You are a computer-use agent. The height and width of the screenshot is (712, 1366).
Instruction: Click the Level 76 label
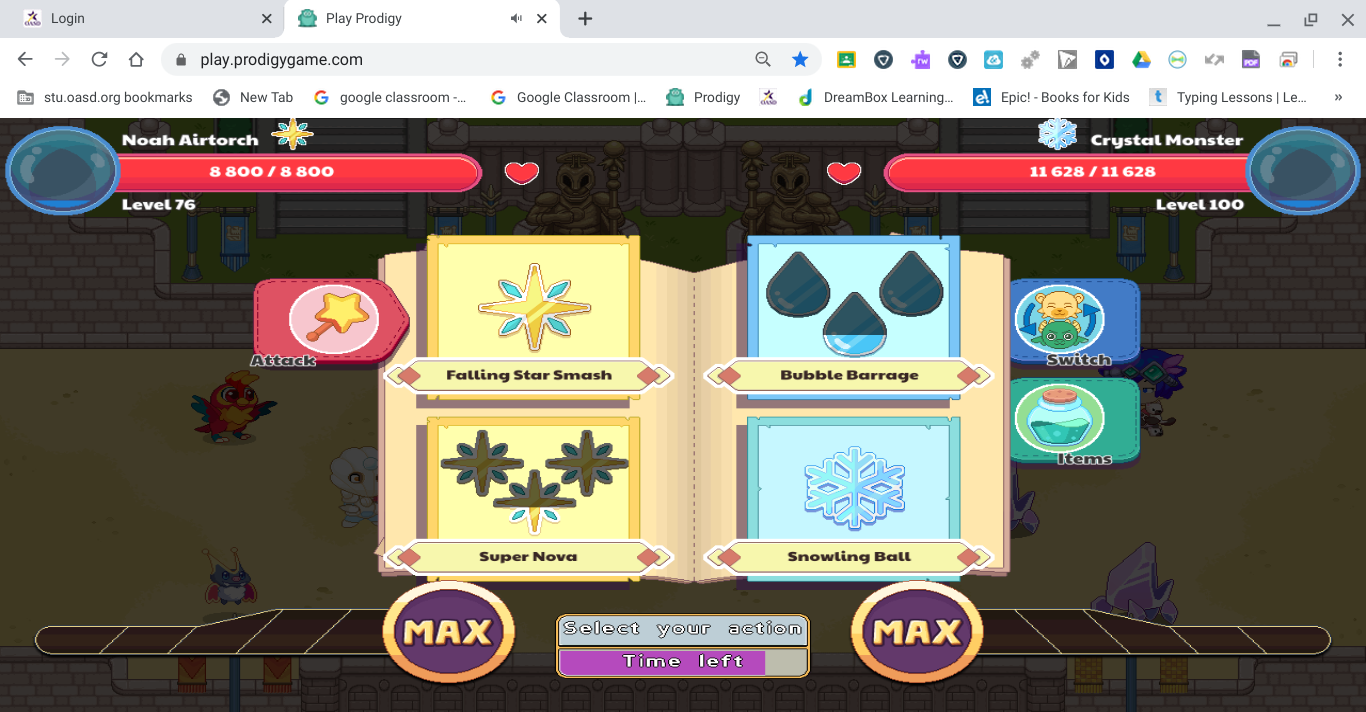(x=159, y=204)
